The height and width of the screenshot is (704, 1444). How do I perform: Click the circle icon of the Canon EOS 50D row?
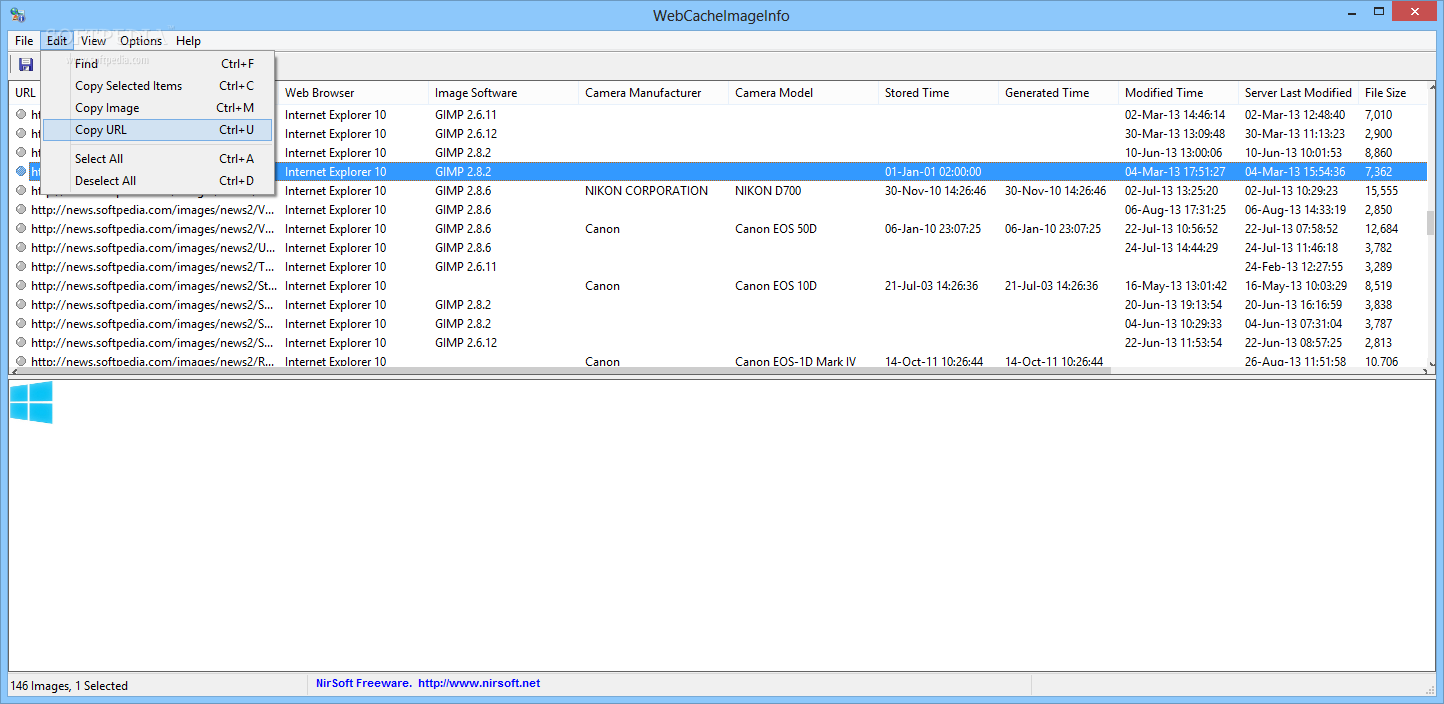(x=21, y=229)
